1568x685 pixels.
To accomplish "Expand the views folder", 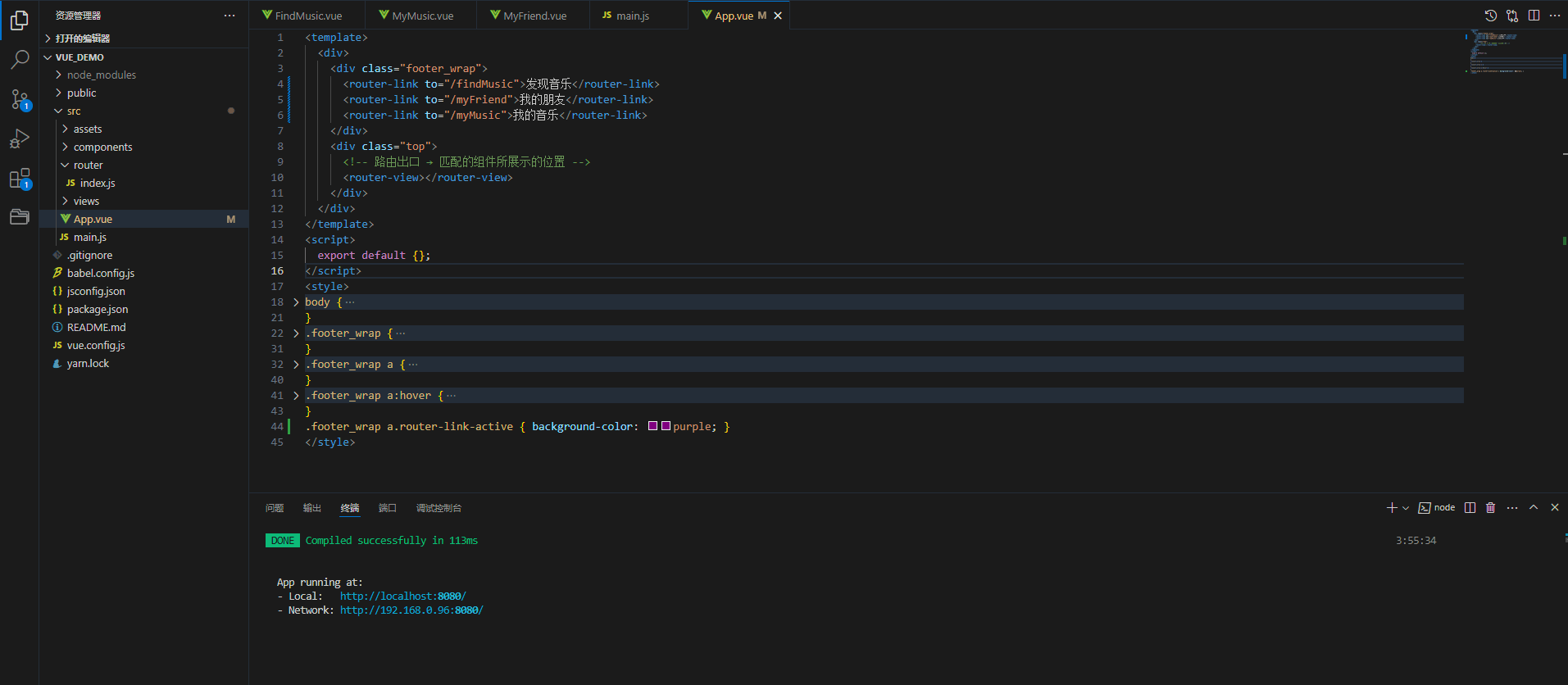I will [143, 201].
